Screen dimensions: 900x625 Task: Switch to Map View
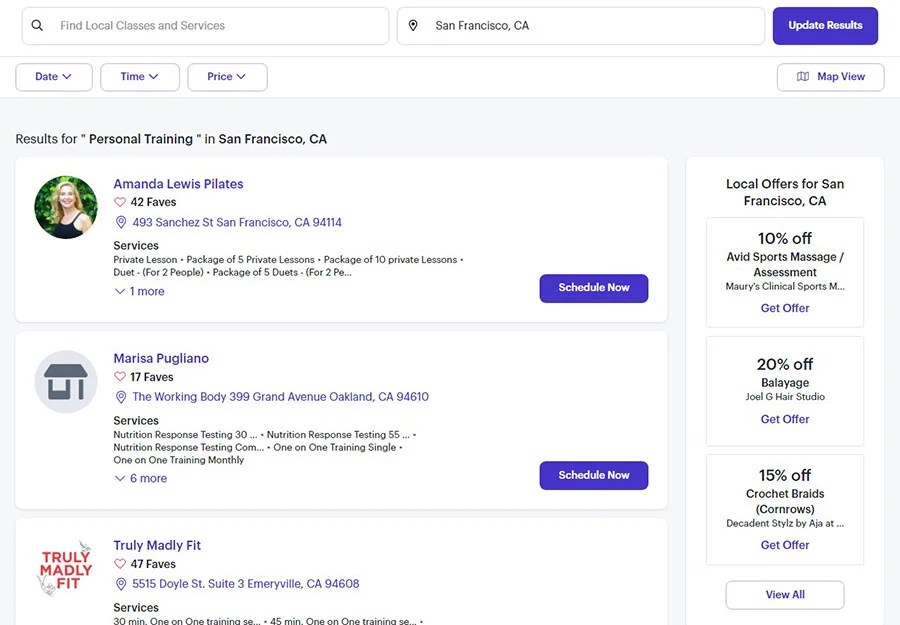830,77
